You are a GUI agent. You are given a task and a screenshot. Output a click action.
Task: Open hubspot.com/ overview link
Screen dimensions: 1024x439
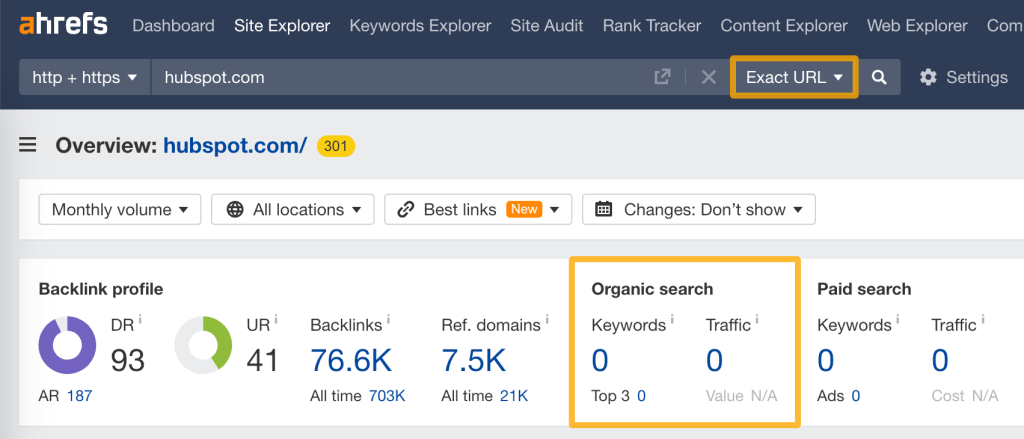(235, 145)
